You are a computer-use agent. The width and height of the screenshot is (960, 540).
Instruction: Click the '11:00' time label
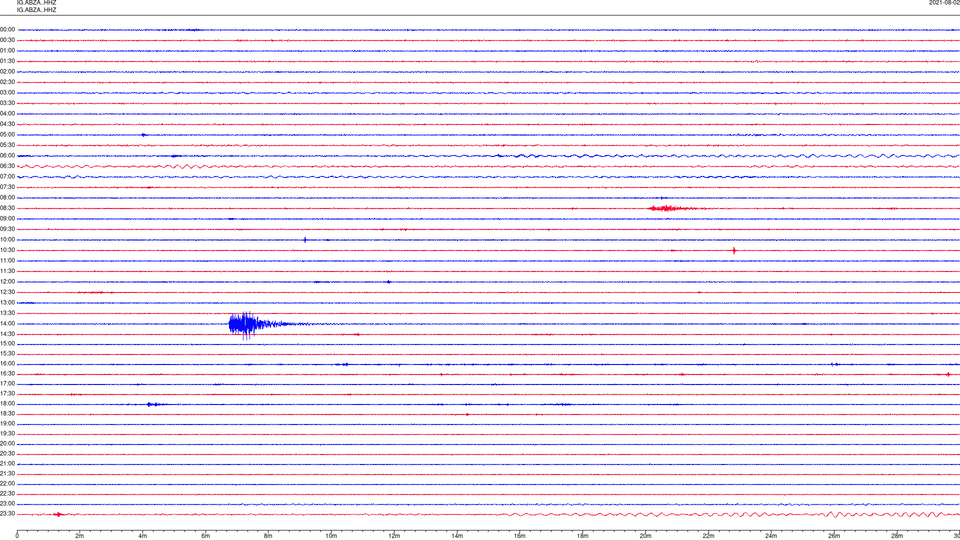(7, 261)
